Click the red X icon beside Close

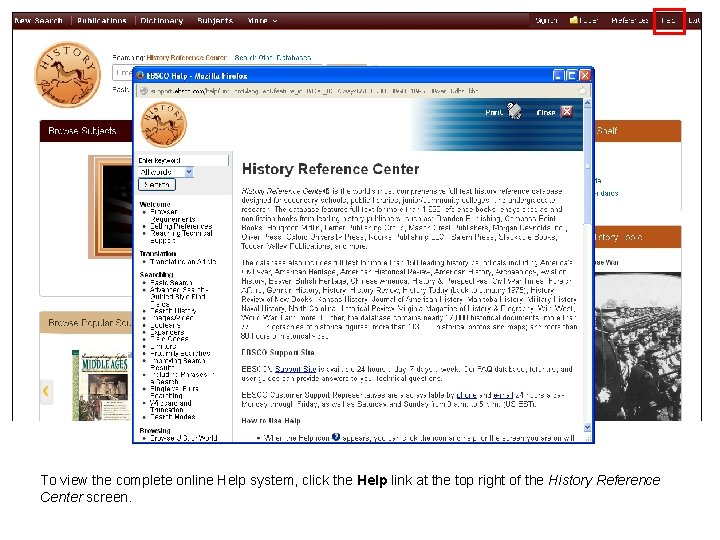pos(567,112)
